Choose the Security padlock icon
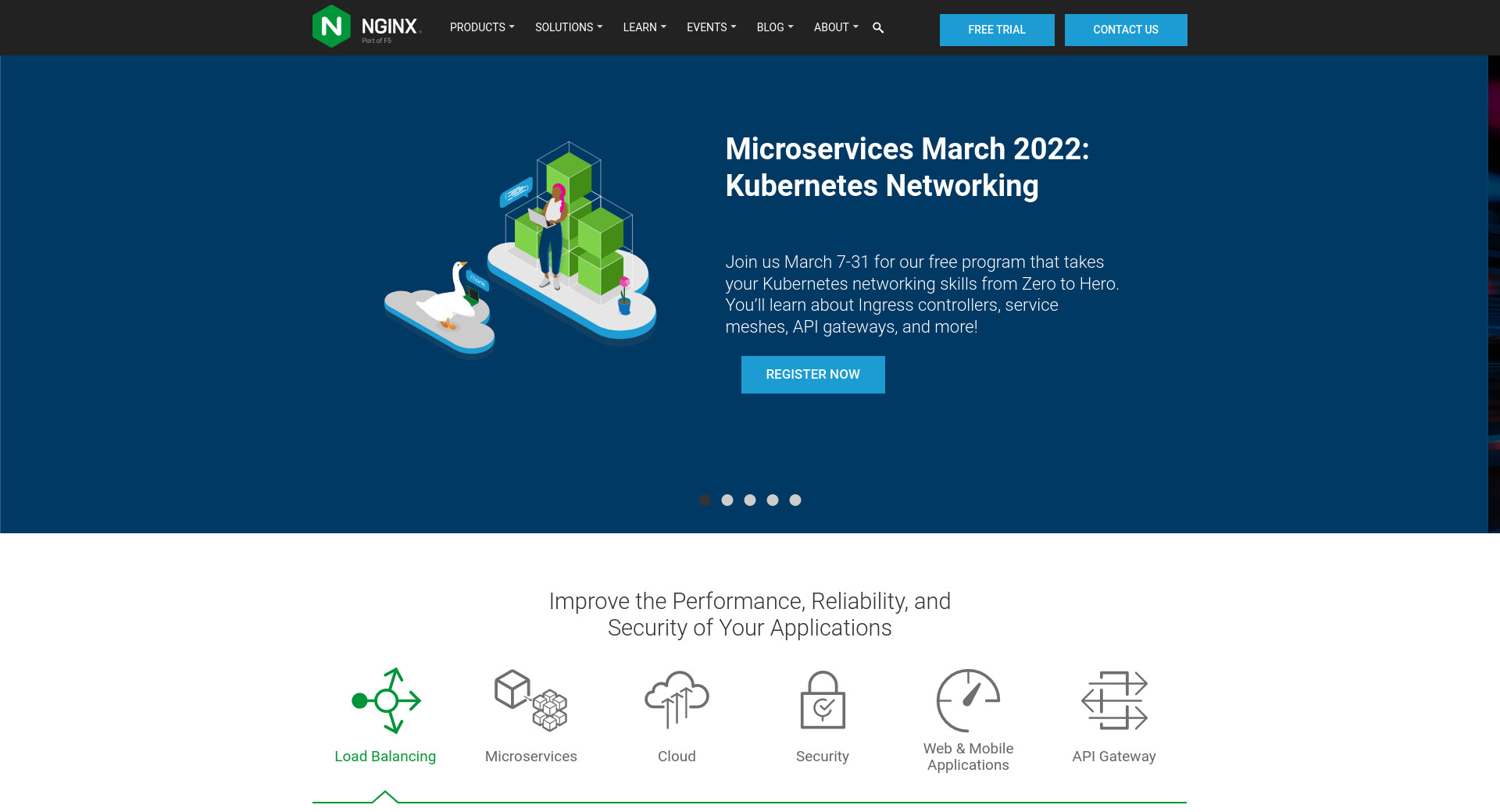The width and height of the screenshot is (1500, 812). coord(823,700)
